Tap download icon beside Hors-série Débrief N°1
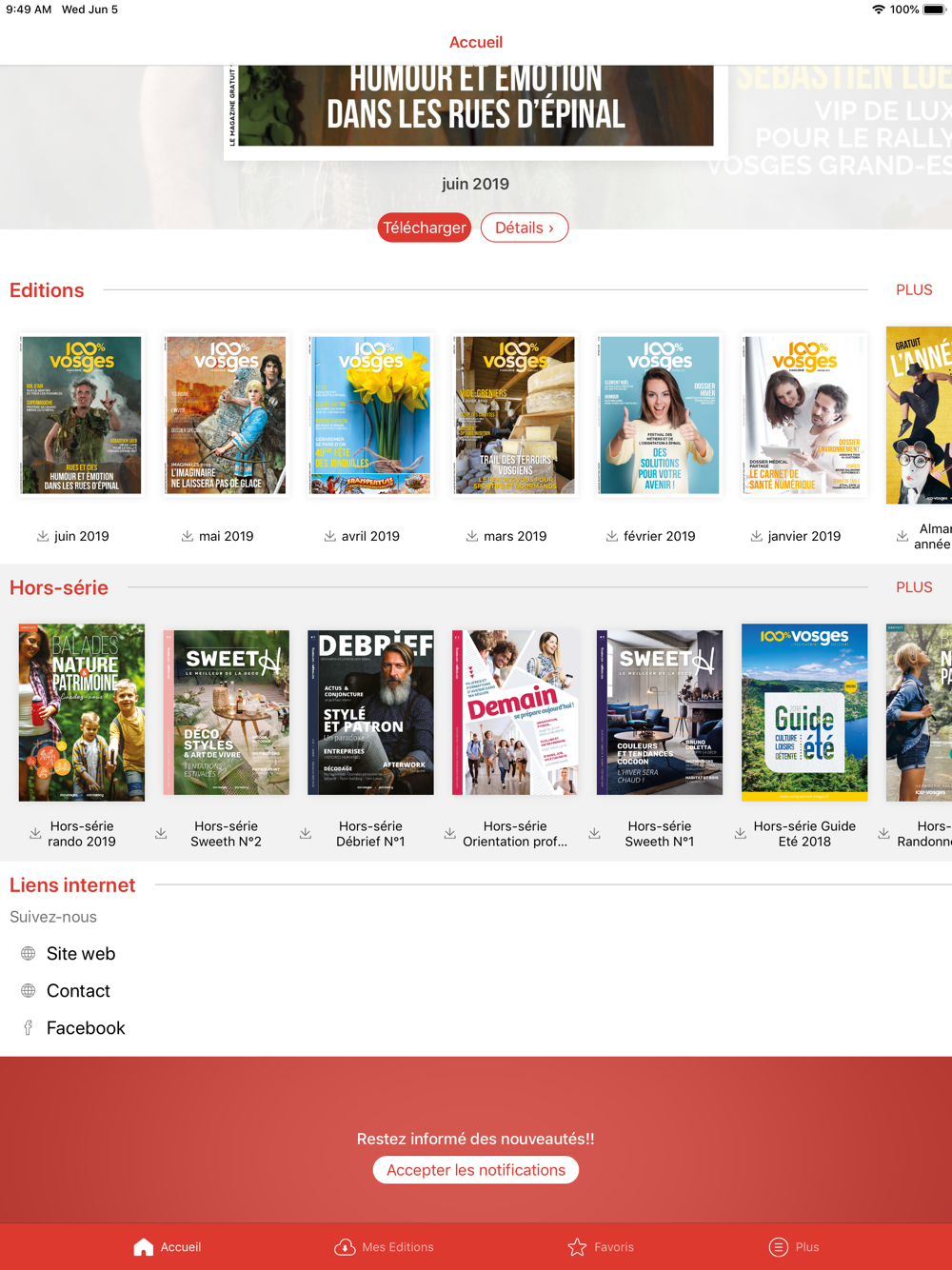 (306, 833)
